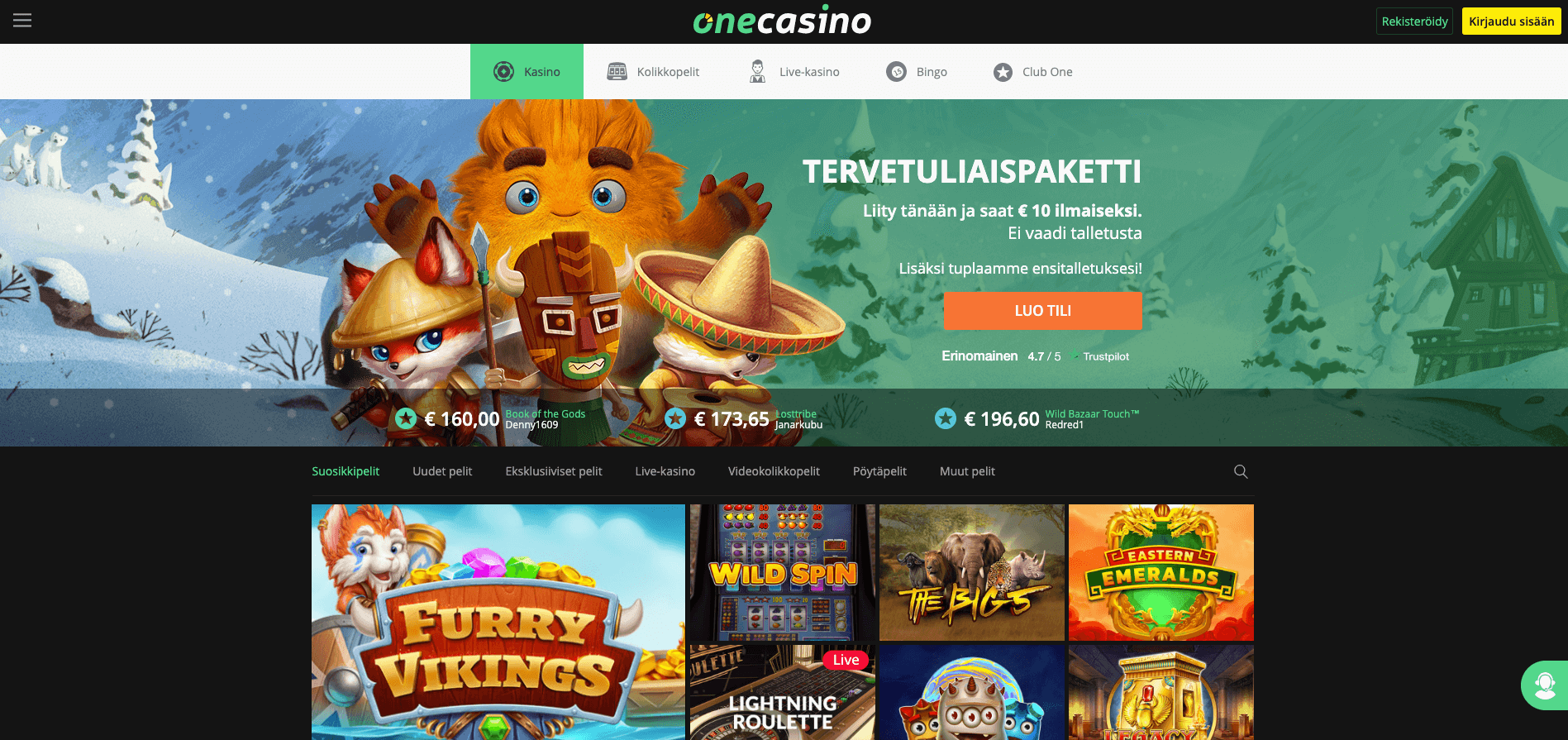Select the Pöytäpelit category

(879, 471)
